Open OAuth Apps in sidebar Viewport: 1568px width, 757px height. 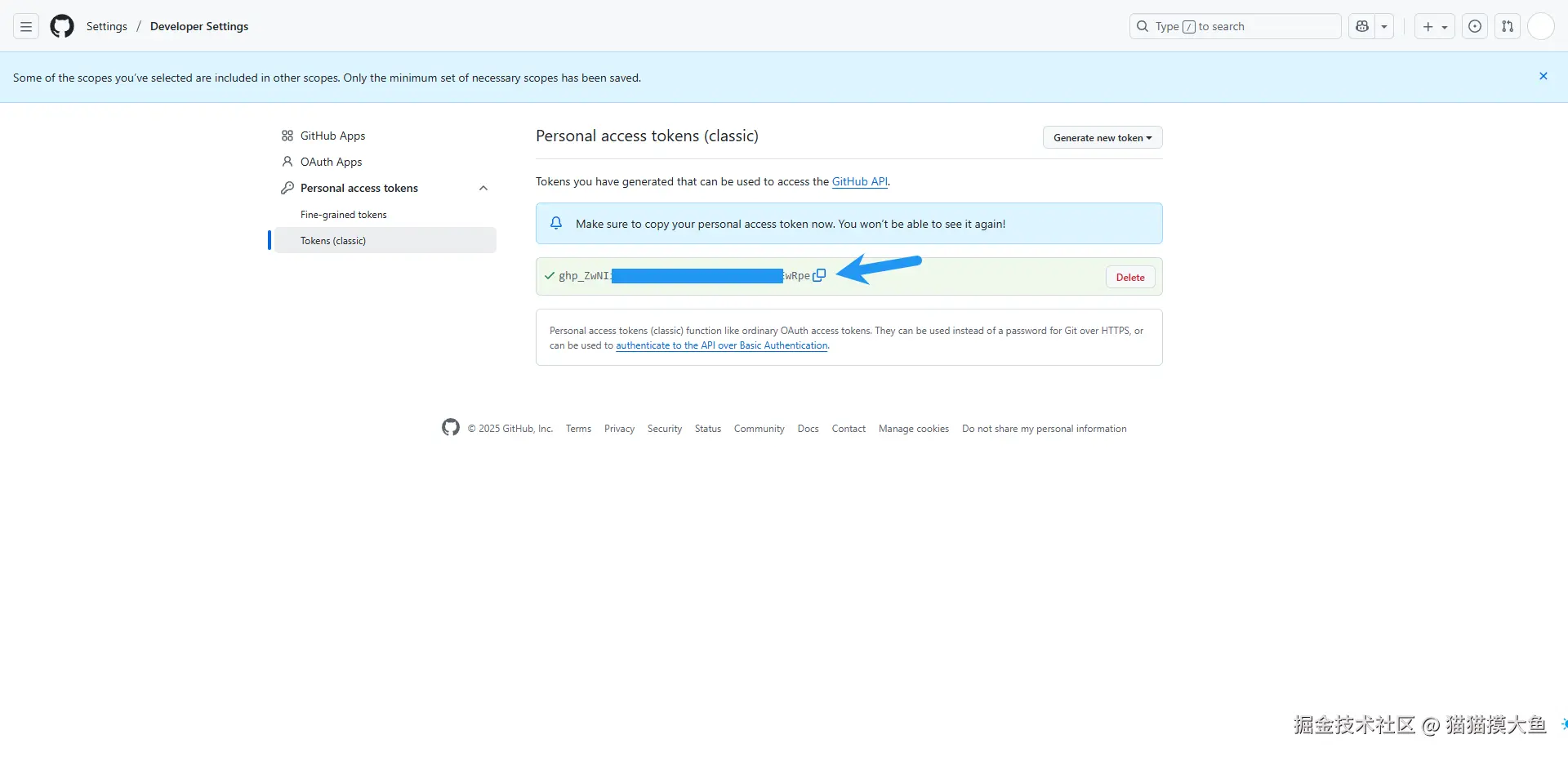click(x=331, y=162)
